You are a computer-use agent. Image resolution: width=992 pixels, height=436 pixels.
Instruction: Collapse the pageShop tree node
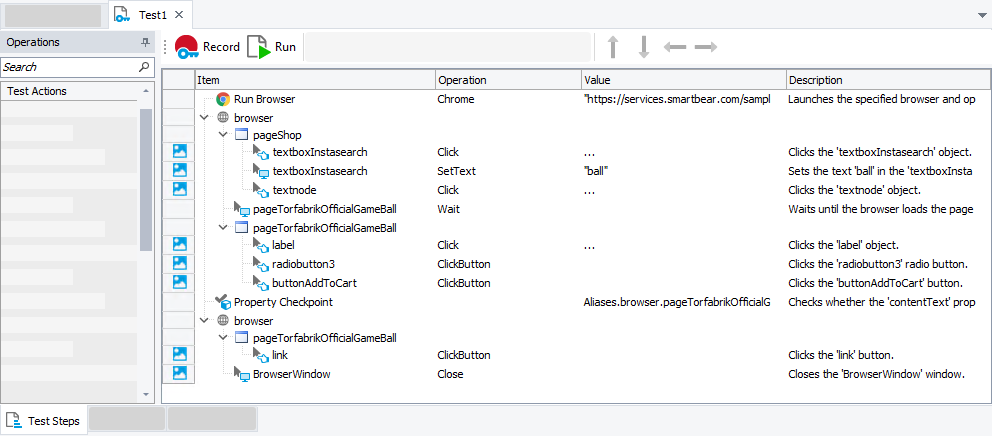[x=223, y=135]
